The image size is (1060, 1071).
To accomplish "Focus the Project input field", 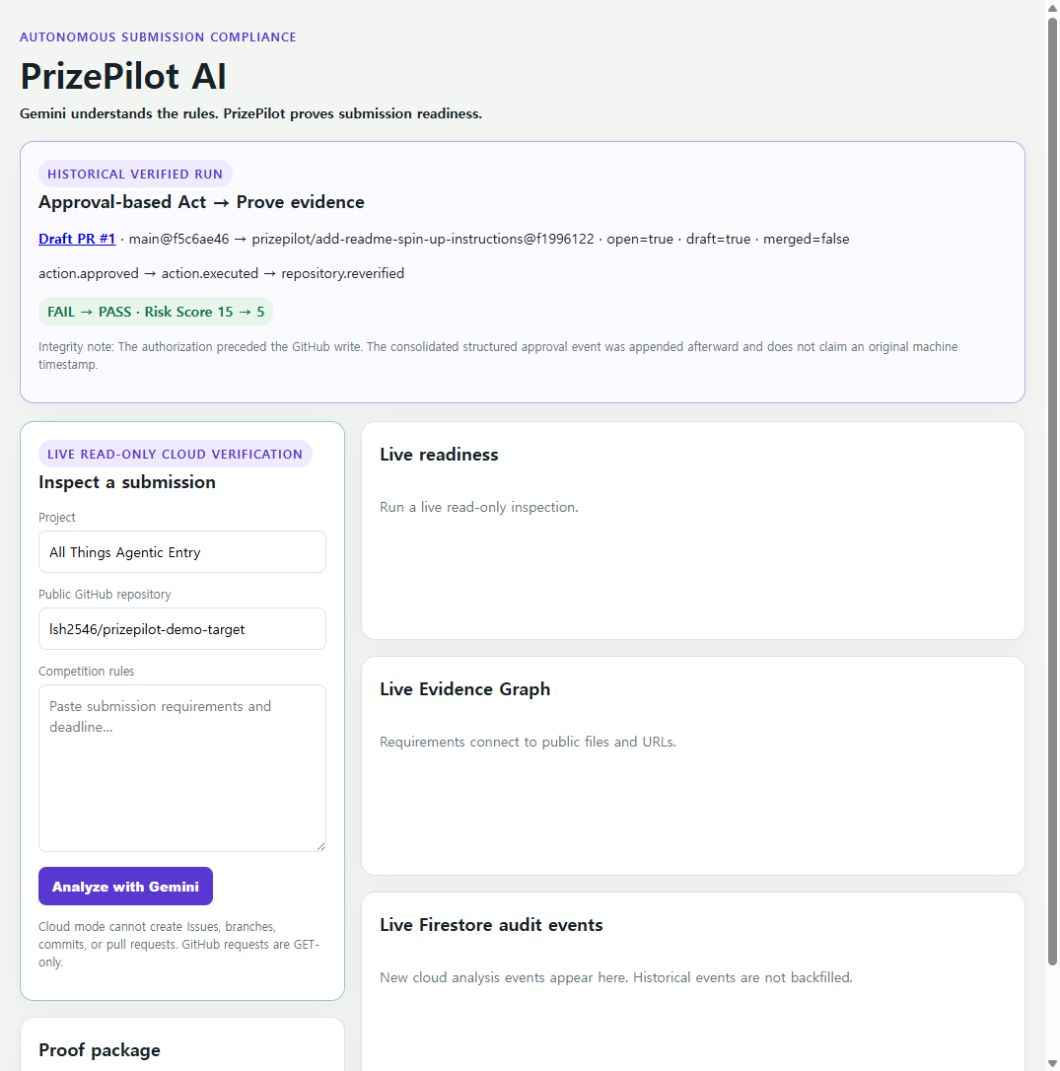I will coord(182,552).
